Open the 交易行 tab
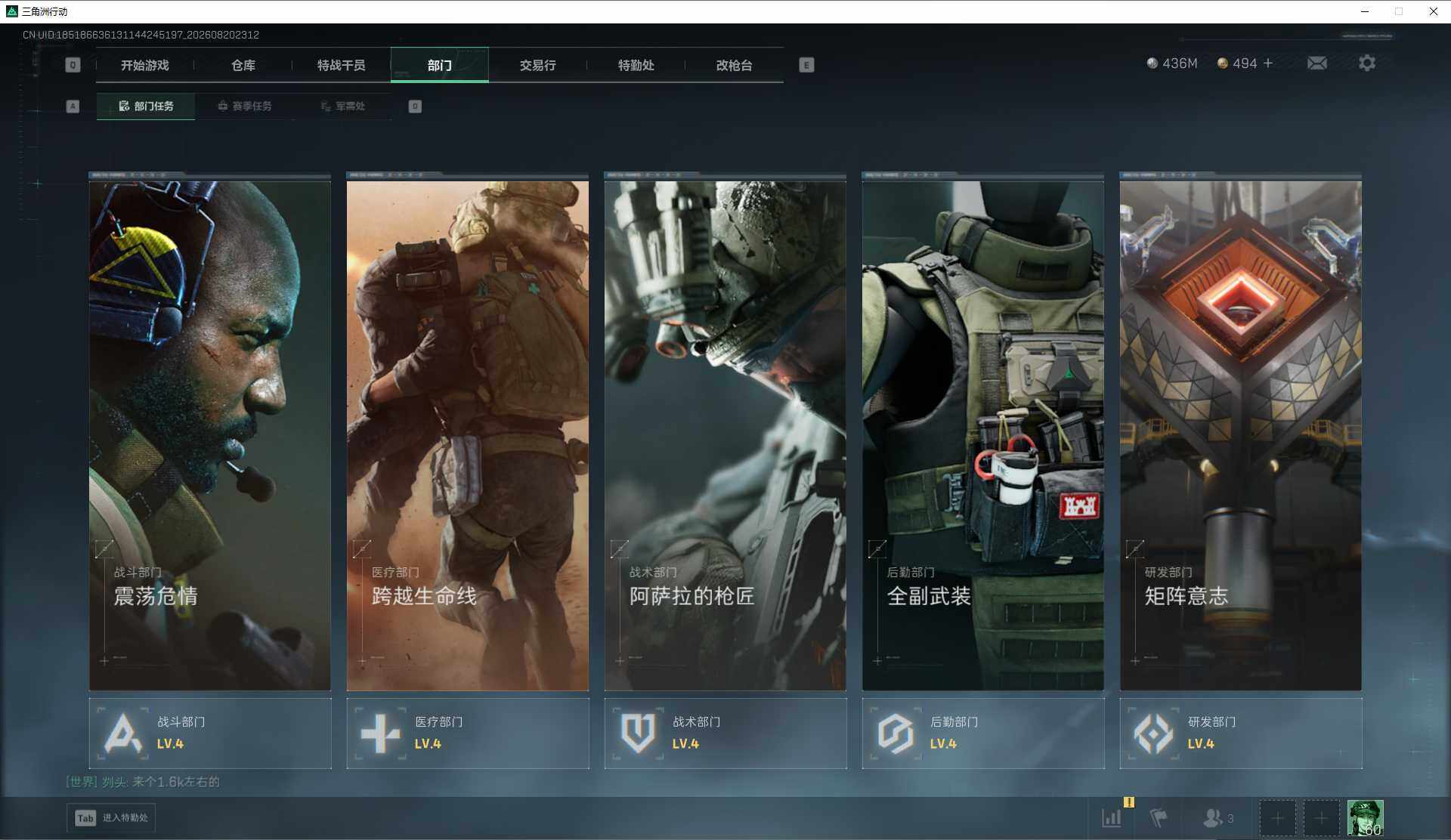This screenshot has height=840, width=1451. coord(538,65)
